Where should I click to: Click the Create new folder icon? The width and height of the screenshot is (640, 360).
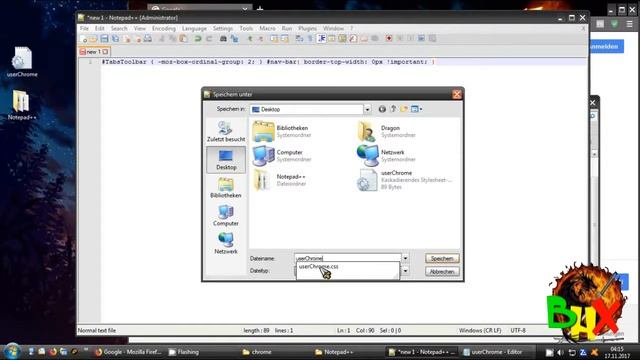404,109
